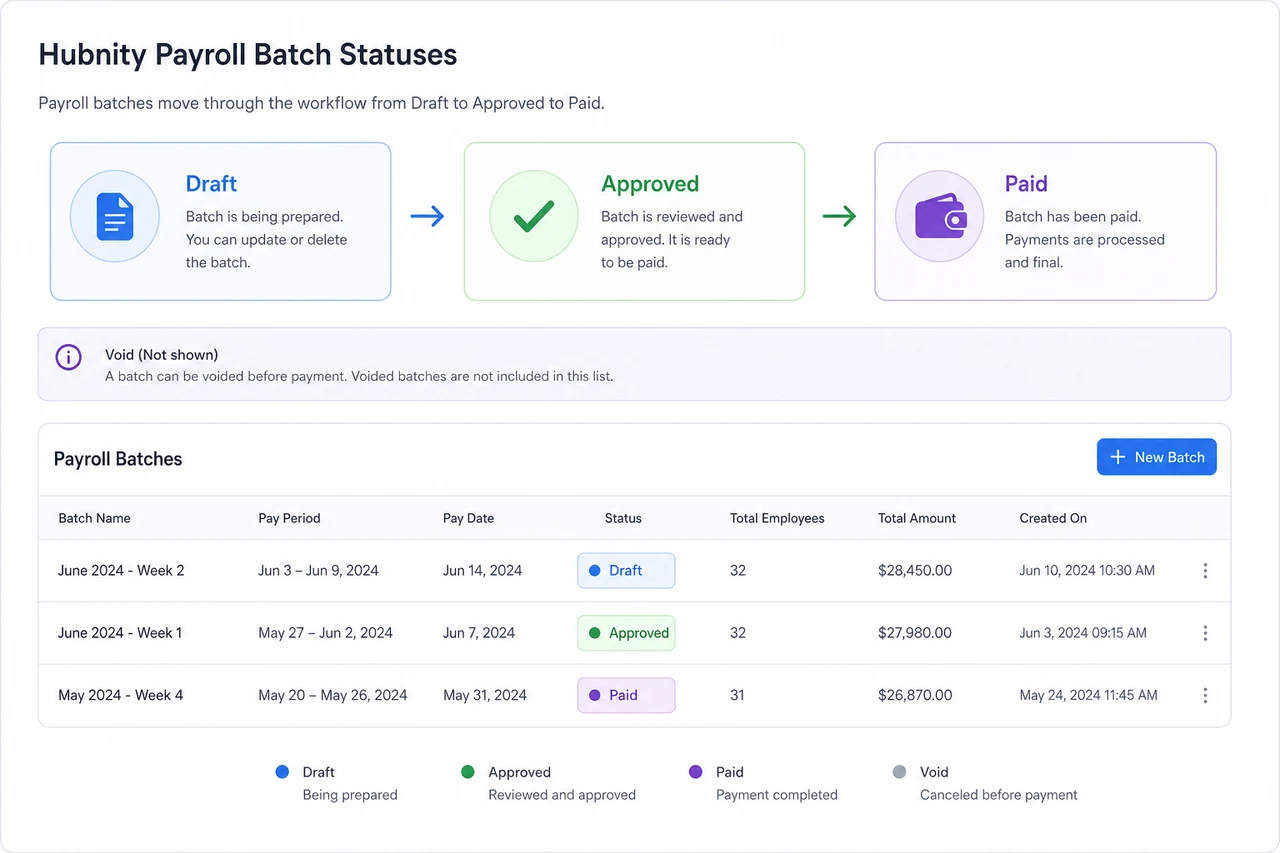Image resolution: width=1280 pixels, height=853 pixels.
Task: Click created date Jun 10, 2024 10:30 AM
Action: [1087, 571]
